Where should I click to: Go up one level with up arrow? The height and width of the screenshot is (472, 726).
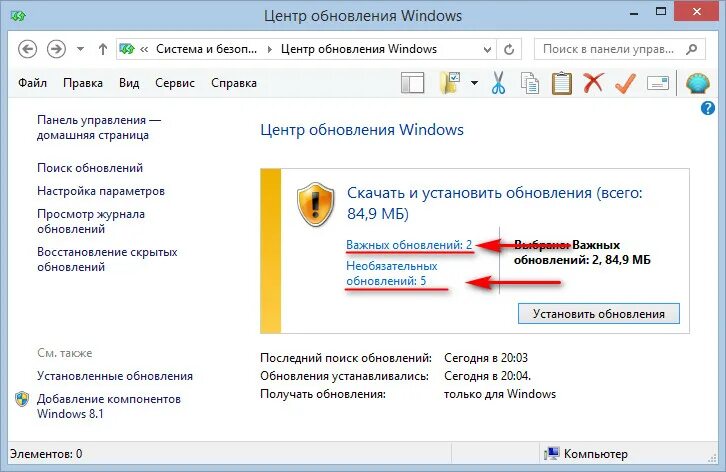coord(103,49)
